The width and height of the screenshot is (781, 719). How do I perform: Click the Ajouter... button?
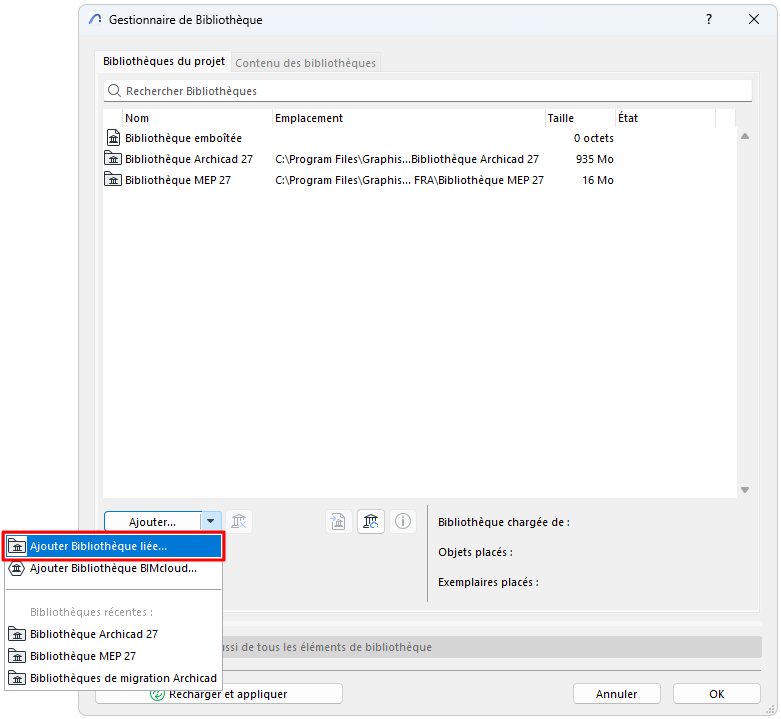pyautogui.click(x=152, y=522)
